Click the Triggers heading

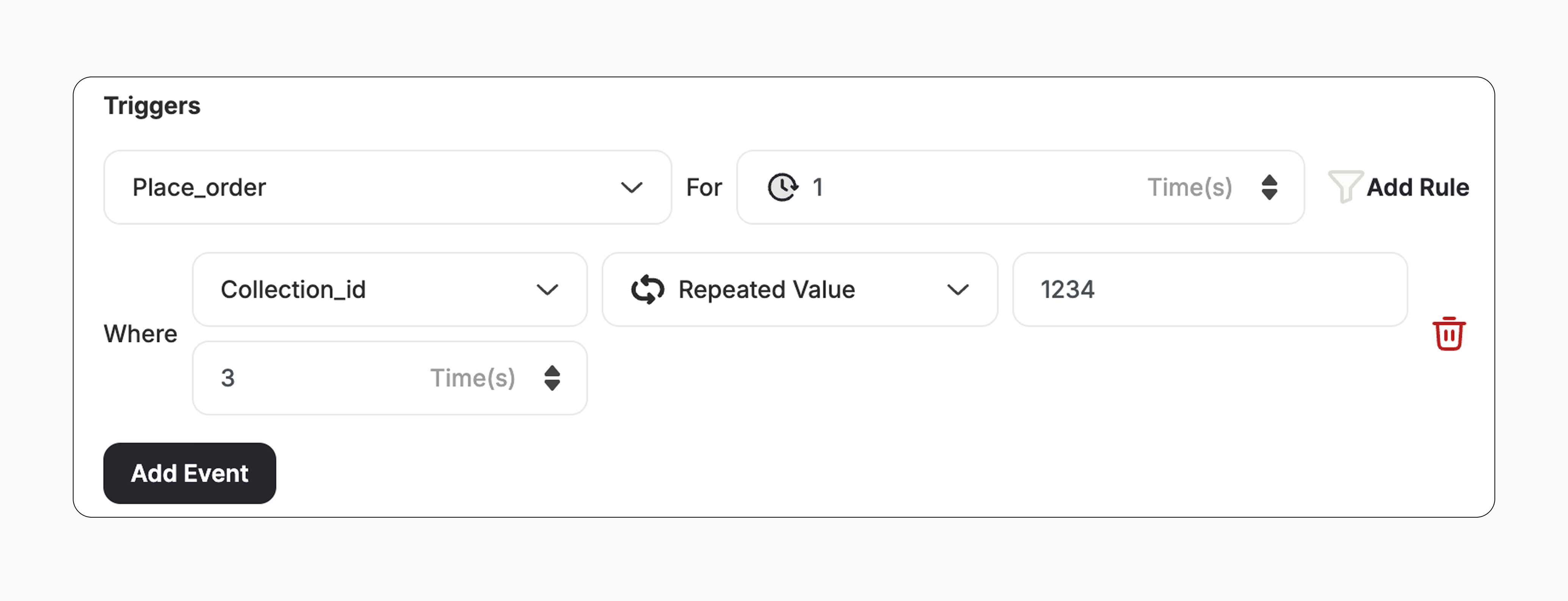click(x=152, y=105)
